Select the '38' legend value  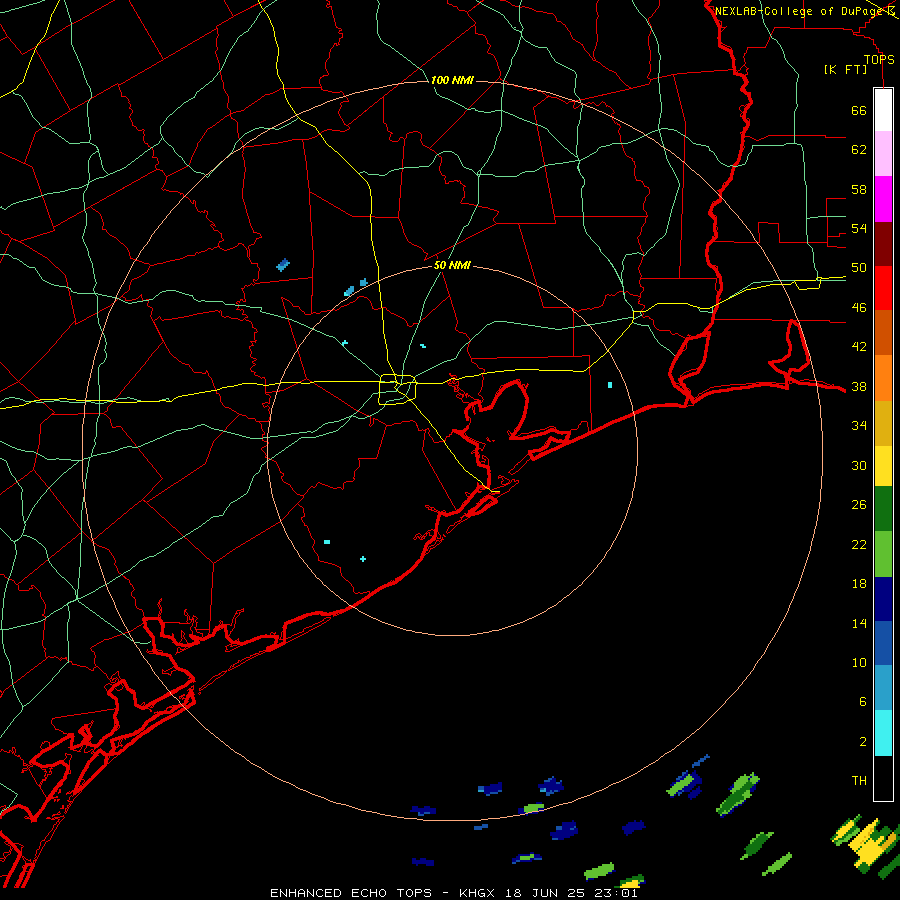pos(859,387)
